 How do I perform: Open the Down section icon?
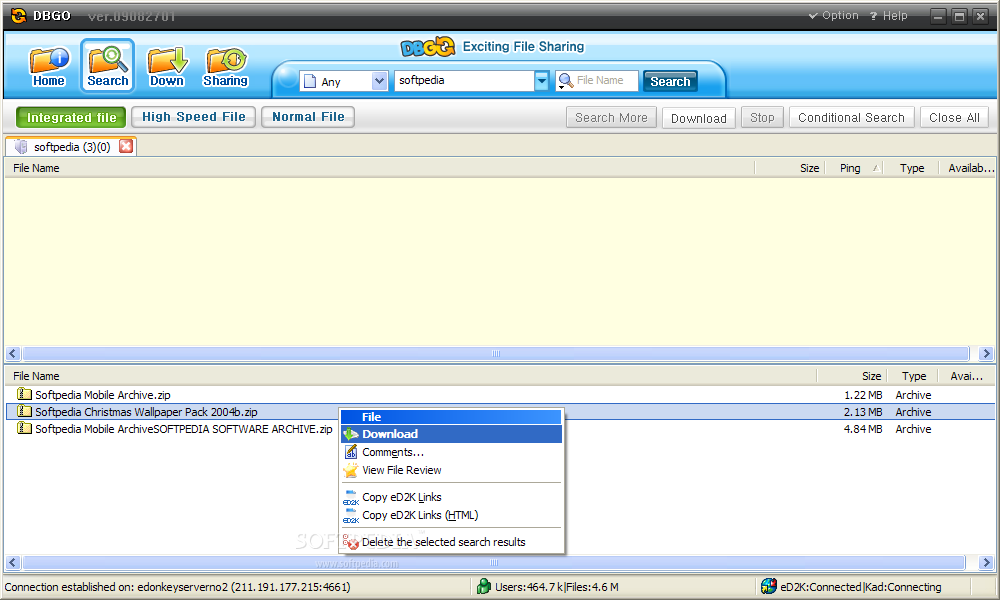click(167, 66)
